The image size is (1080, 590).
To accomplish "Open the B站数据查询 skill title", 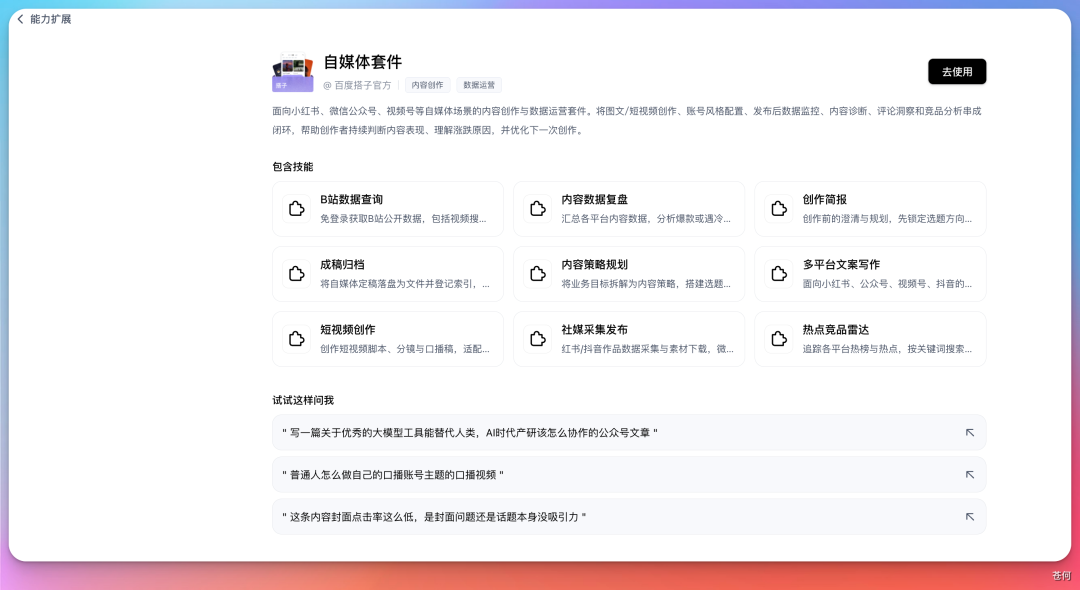I will [351, 200].
